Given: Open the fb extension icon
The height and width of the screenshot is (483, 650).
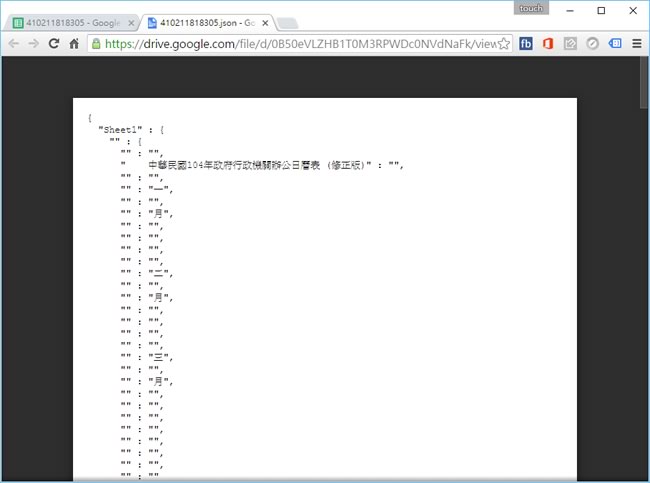Looking at the screenshot, I should click(x=526, y=44).
